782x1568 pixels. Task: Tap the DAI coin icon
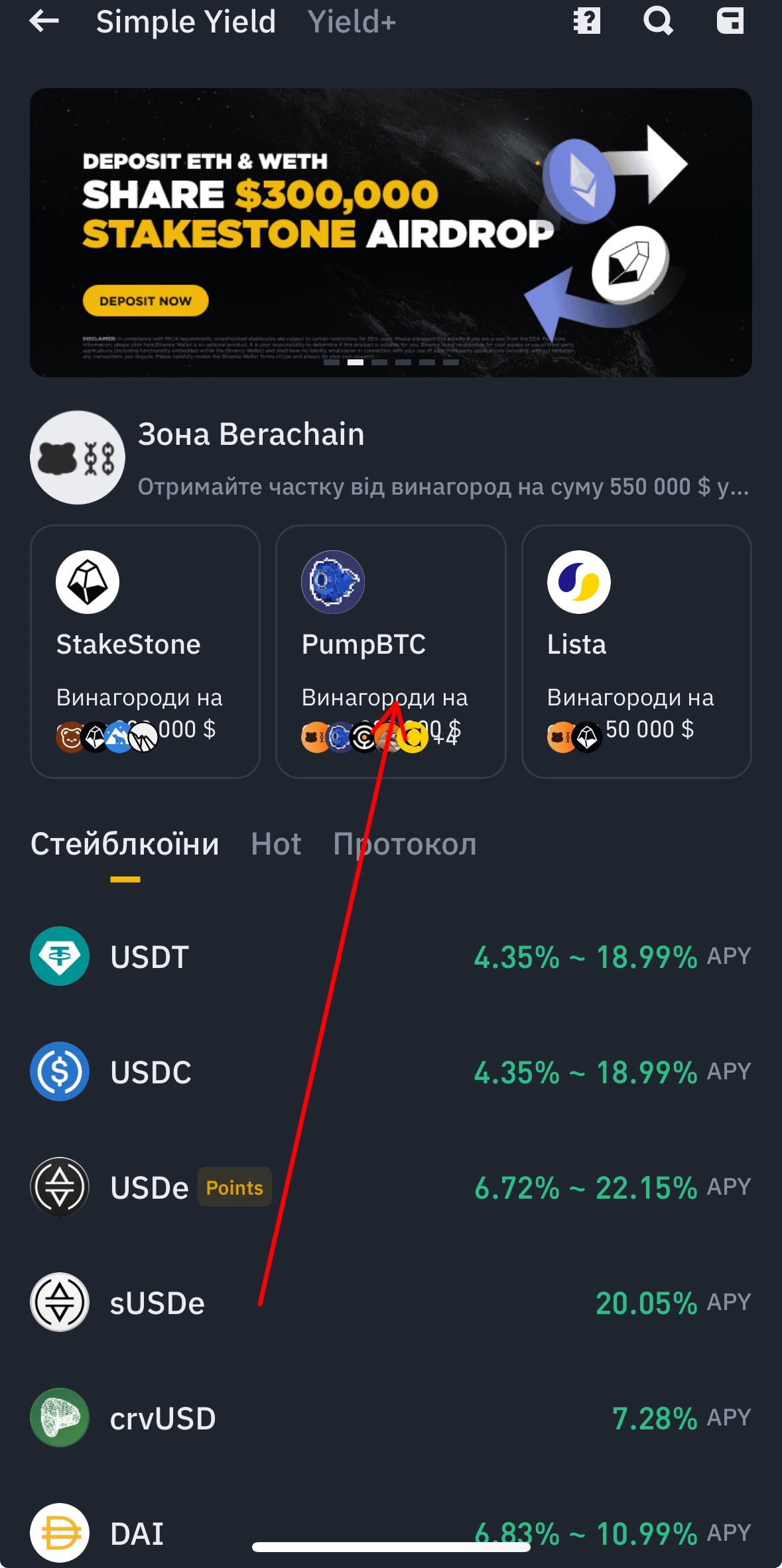point(60,1532)
